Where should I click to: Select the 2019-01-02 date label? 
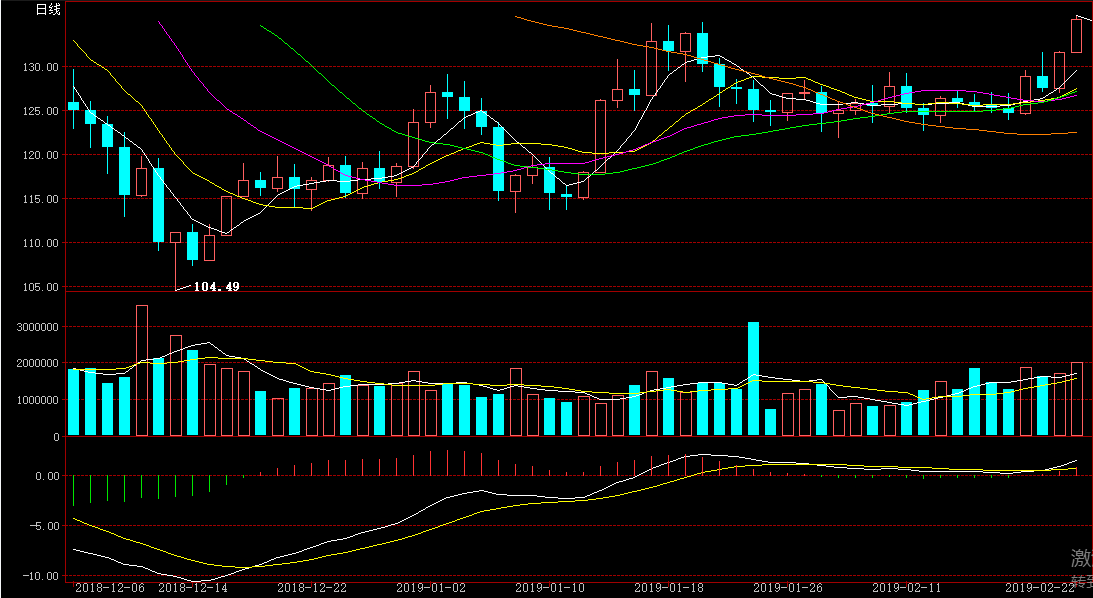pyautogui.click(x=431, y=589)
